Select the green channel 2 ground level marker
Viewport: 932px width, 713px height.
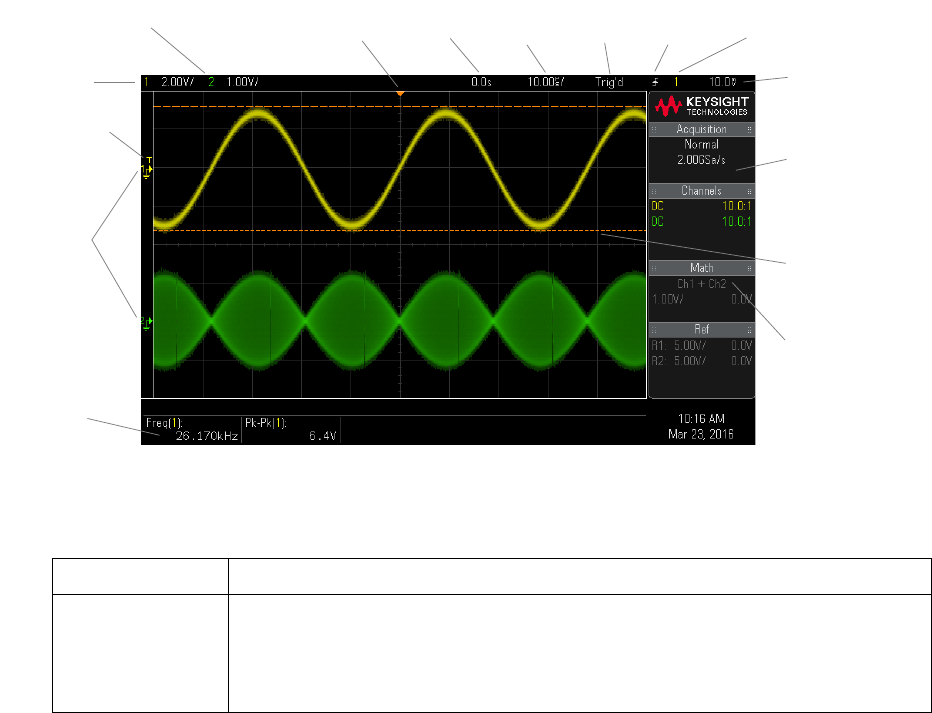(x=146, y=323)
